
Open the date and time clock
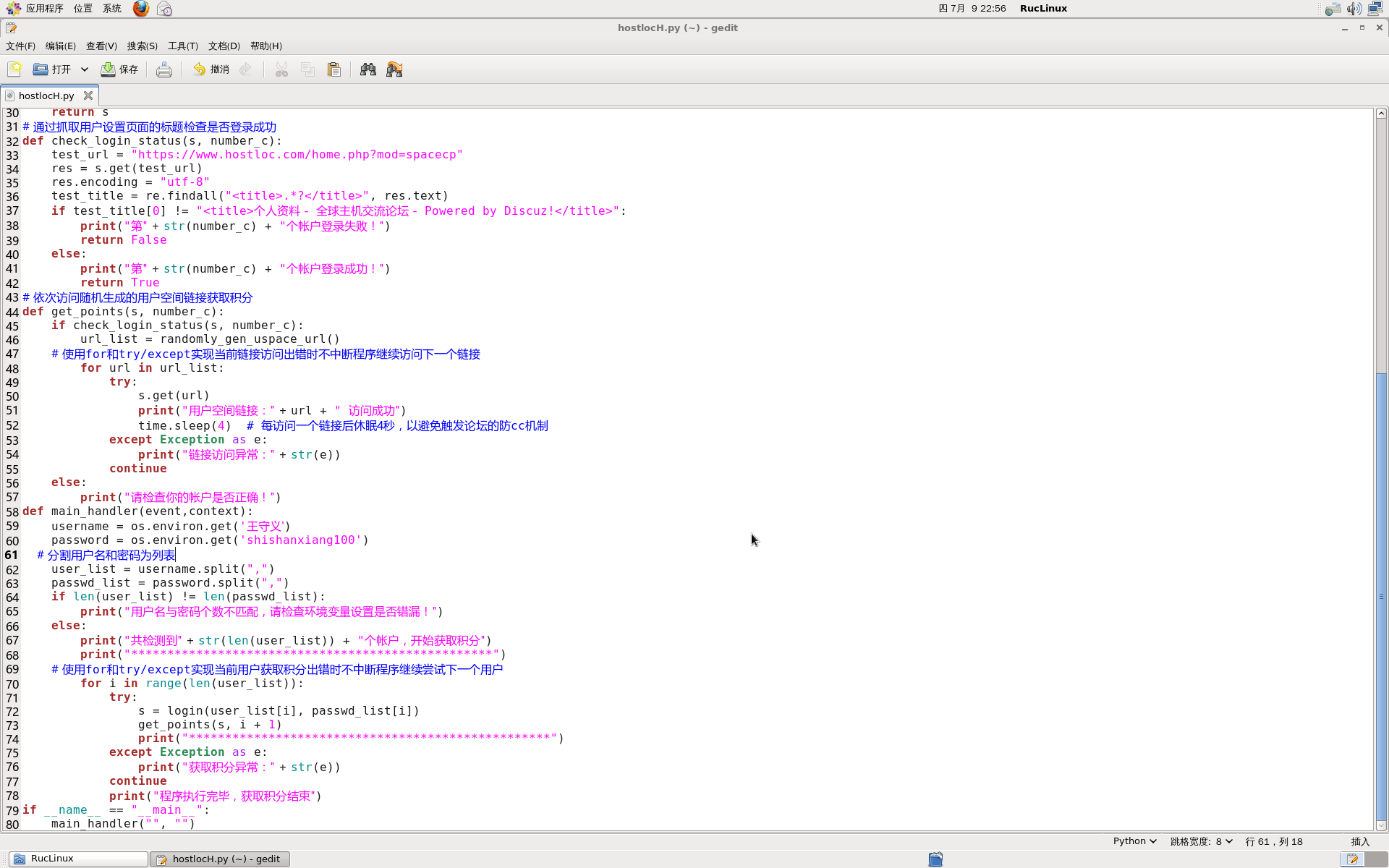pyautogui.click(x=972, y=9)
